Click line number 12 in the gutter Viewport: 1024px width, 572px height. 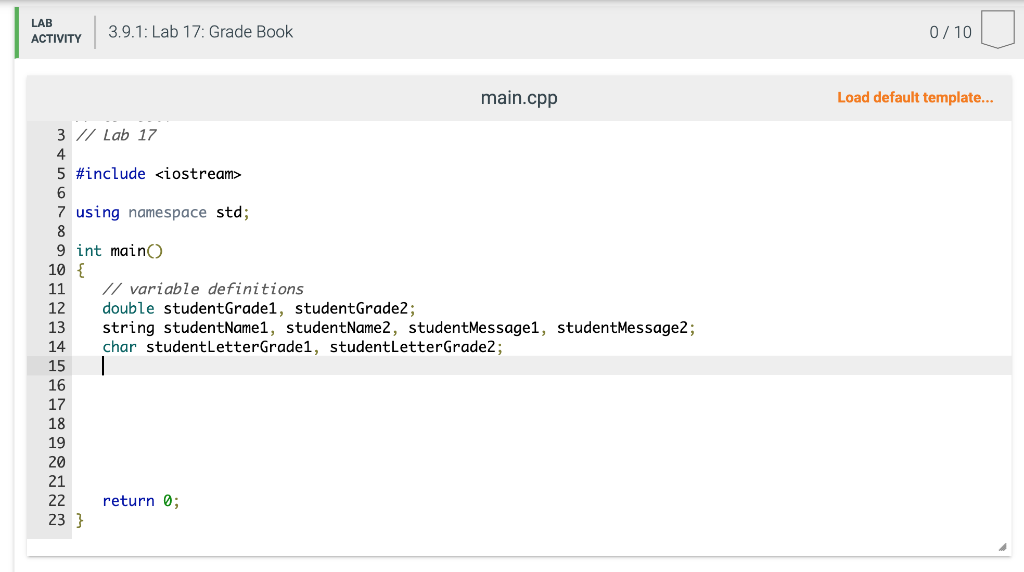[x=57, y=309]
